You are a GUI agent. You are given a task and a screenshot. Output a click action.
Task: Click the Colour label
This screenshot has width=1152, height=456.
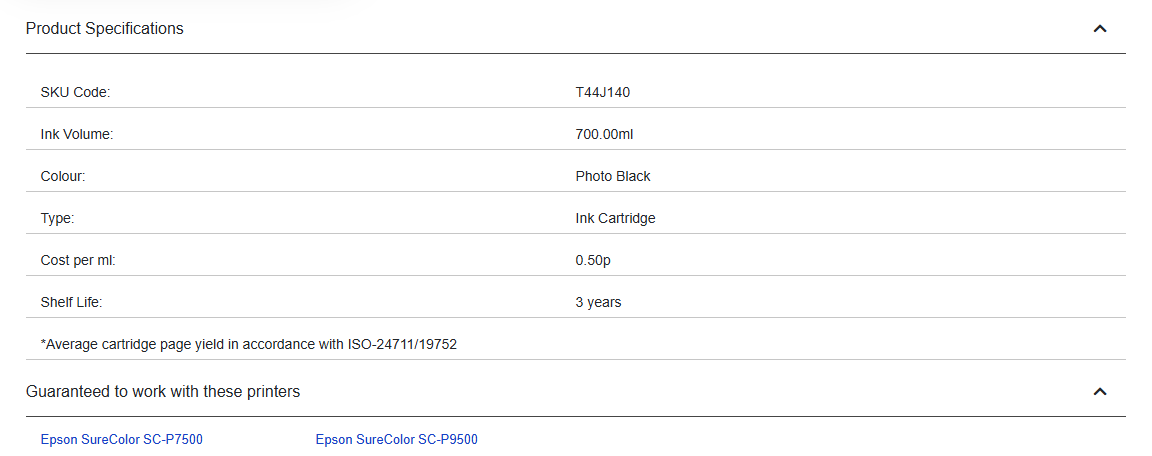63,177
